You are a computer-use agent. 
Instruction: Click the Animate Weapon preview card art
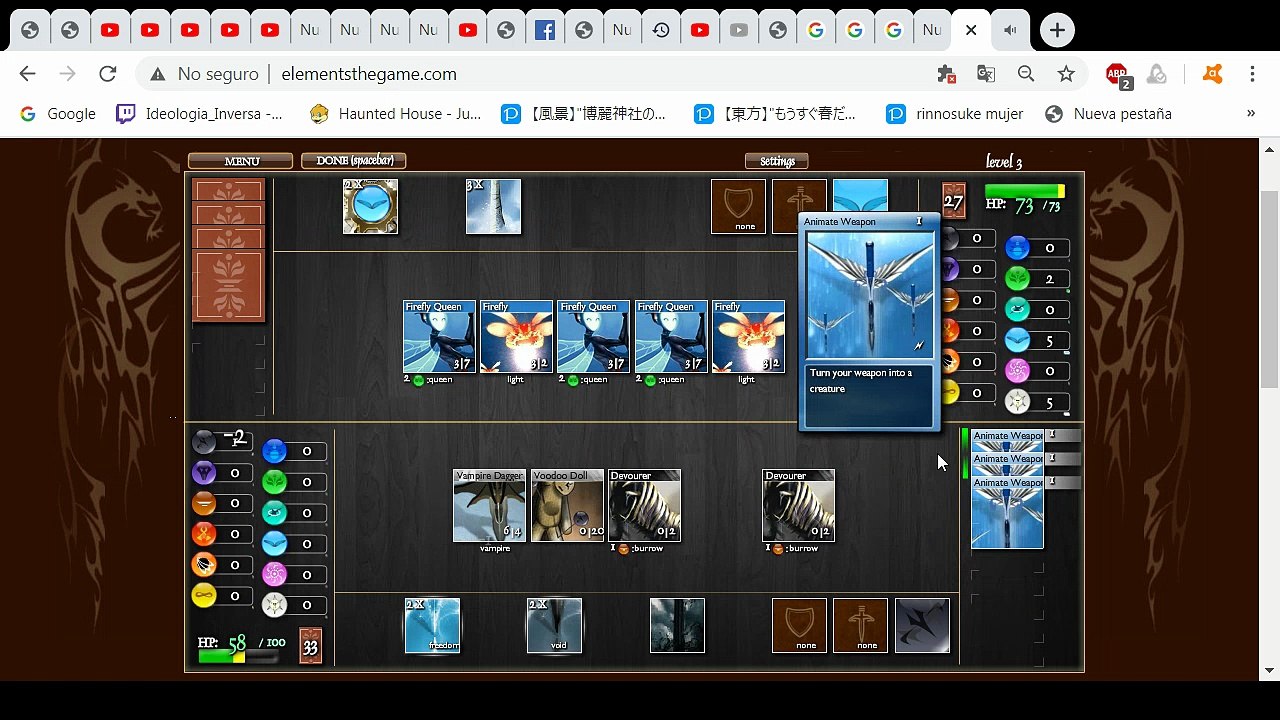coord(869,295)
